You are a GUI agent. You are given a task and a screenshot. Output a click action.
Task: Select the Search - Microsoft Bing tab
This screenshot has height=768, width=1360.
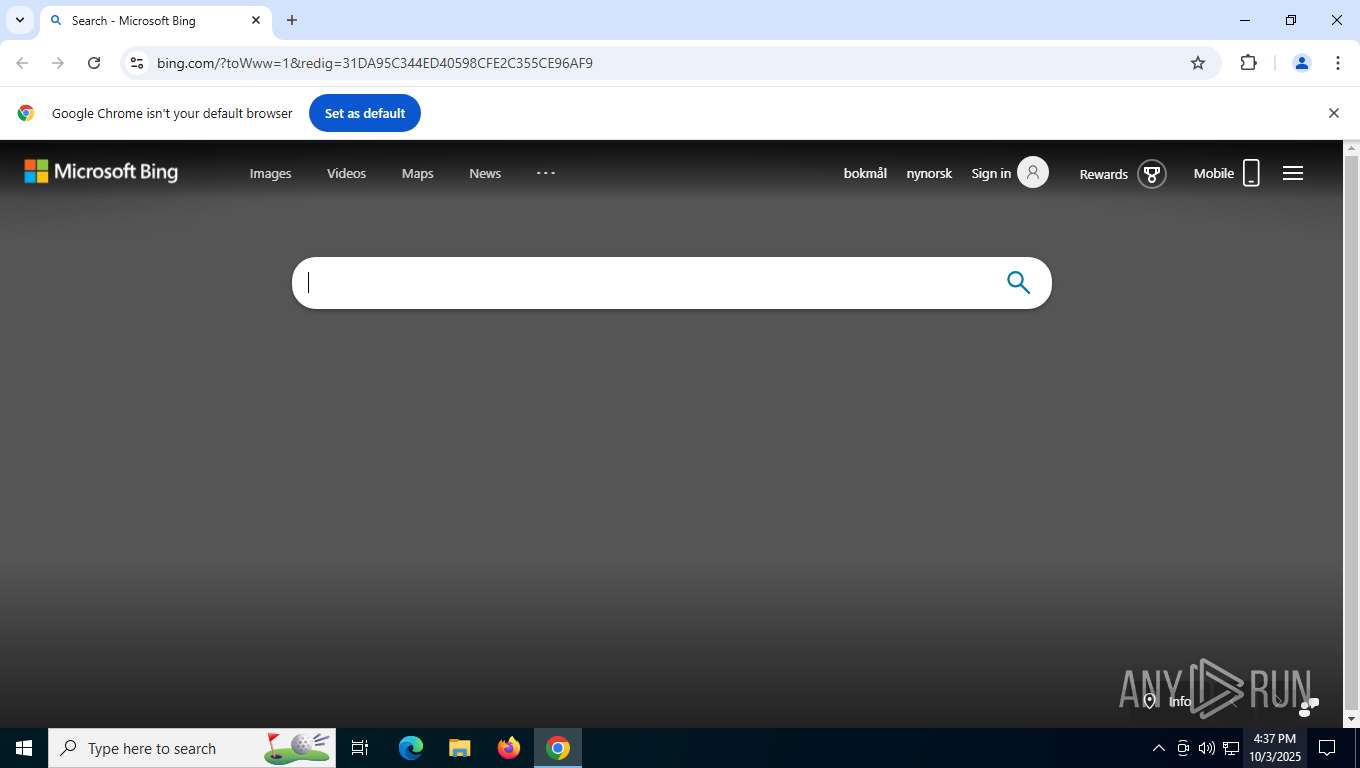(x=155, y=21)
